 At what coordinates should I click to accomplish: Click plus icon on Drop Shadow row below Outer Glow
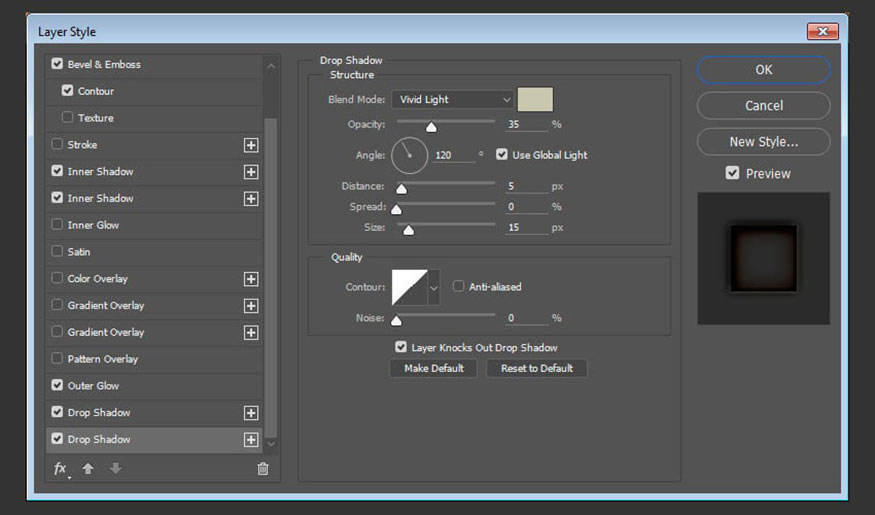(x=251, y=413)
